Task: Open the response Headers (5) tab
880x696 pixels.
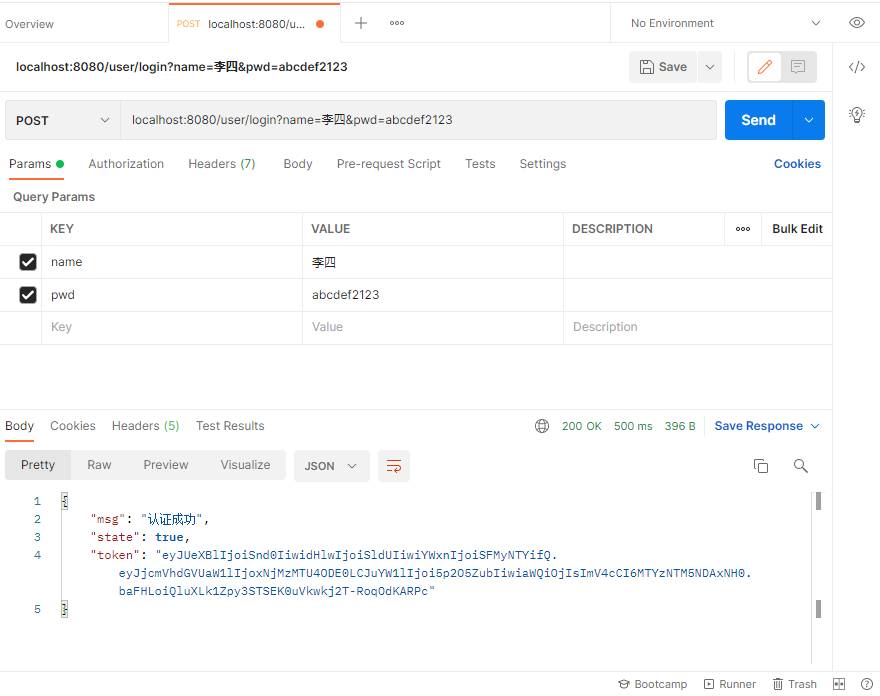Action: pos(145,426)
